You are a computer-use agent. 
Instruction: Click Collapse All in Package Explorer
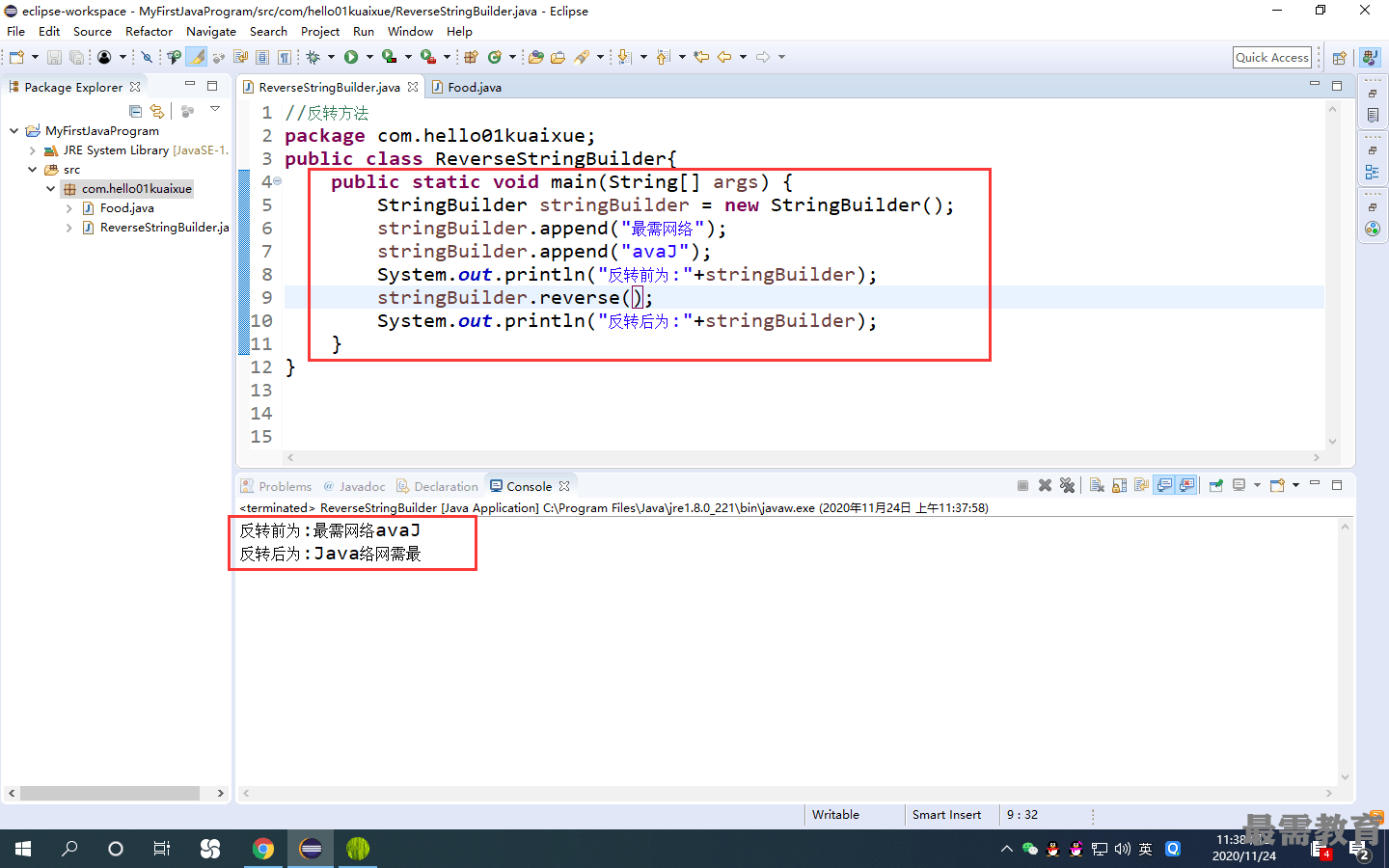coord(135,111)
